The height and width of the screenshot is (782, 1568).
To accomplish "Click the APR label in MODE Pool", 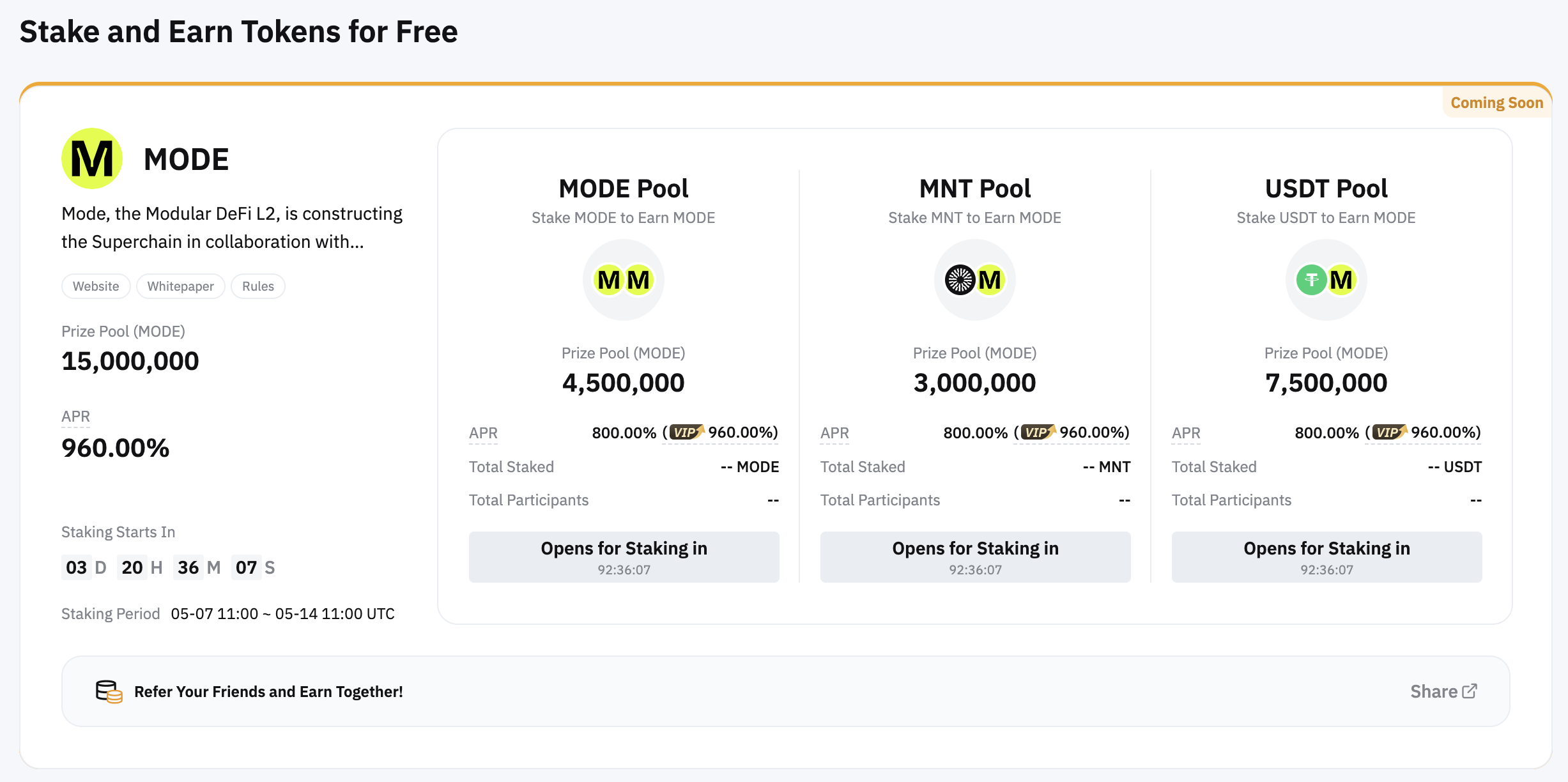I will click(483, 433).
